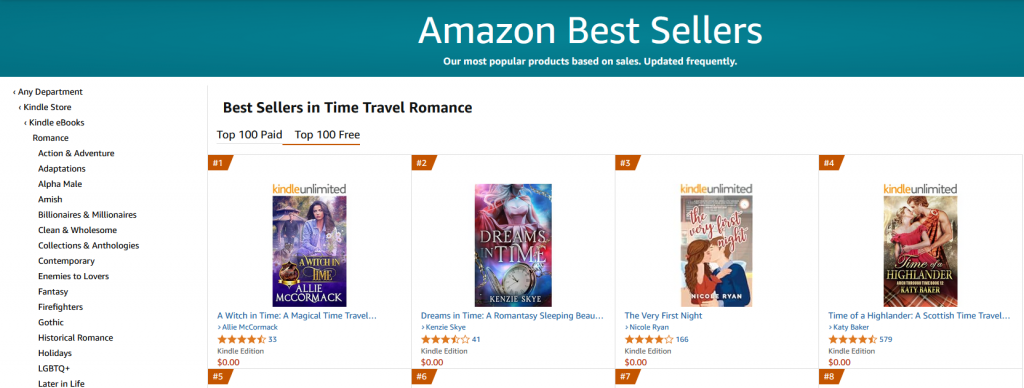
Task: Open the LGBTQ+ category
Action: coord(54,368)
